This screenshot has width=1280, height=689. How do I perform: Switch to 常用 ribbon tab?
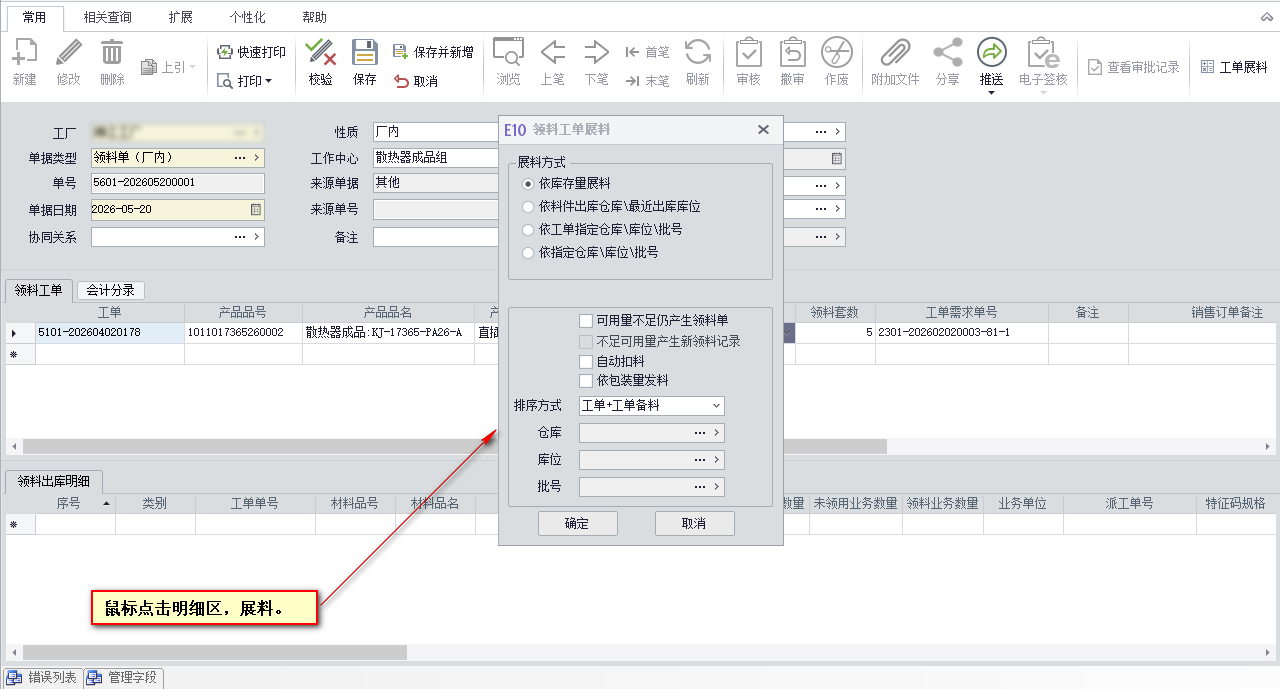click(x=35, y=17)
